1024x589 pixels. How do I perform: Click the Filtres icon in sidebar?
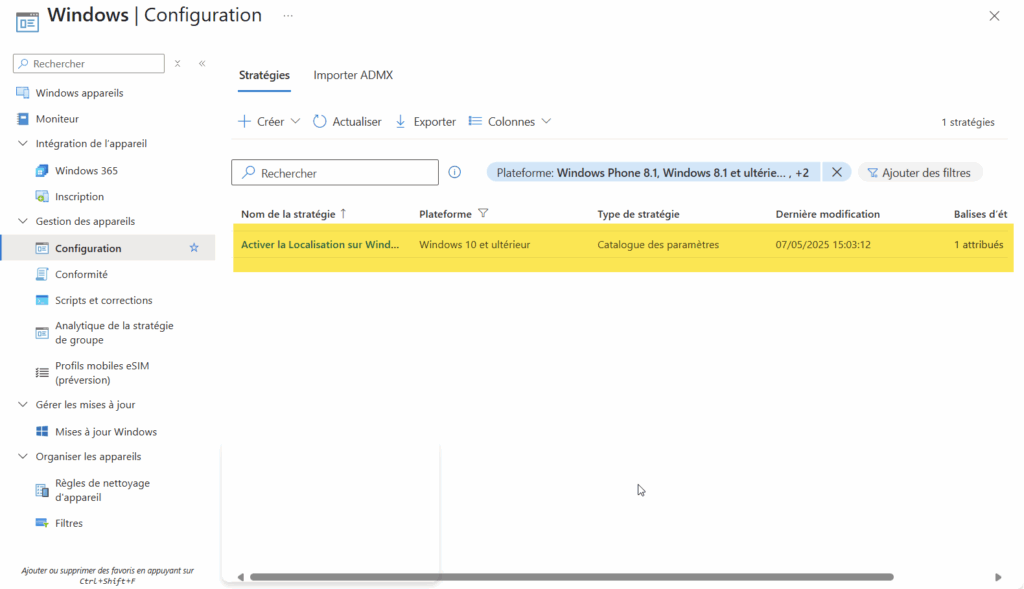point(42,523)
